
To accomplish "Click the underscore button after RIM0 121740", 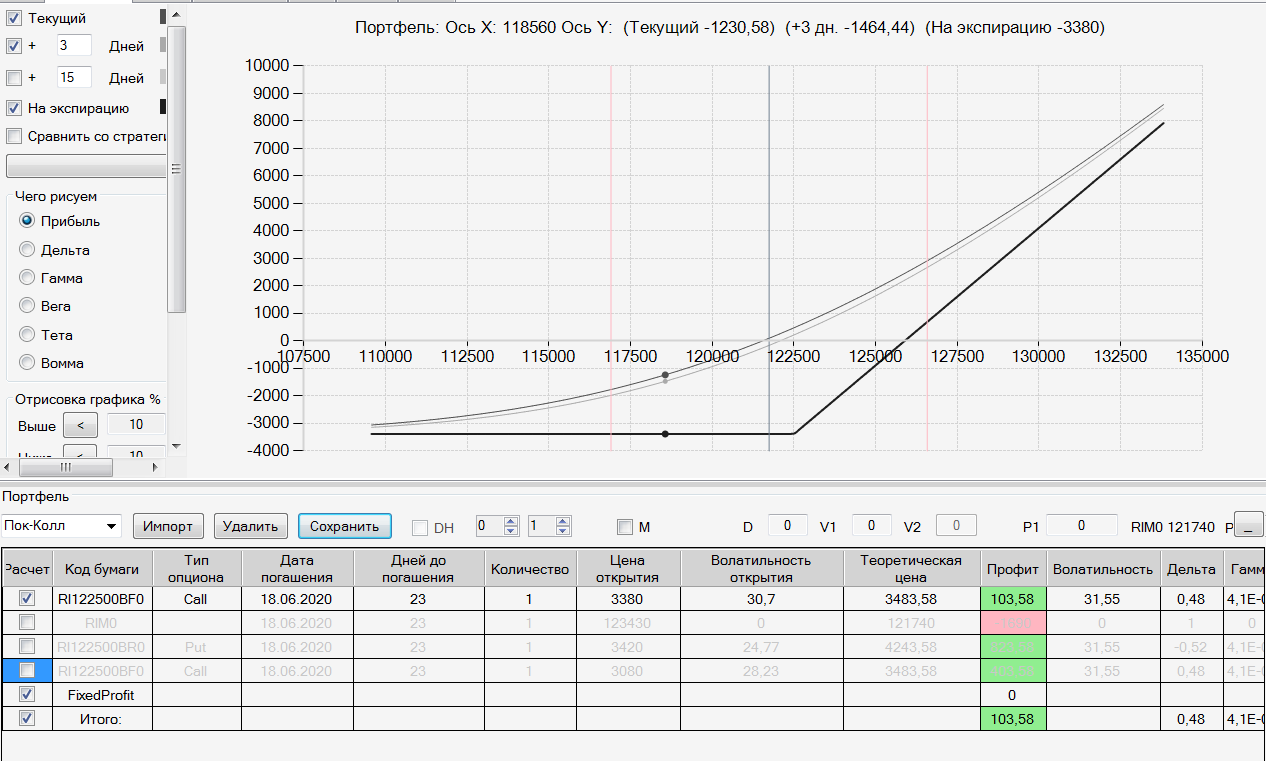I will (1249, 525).
